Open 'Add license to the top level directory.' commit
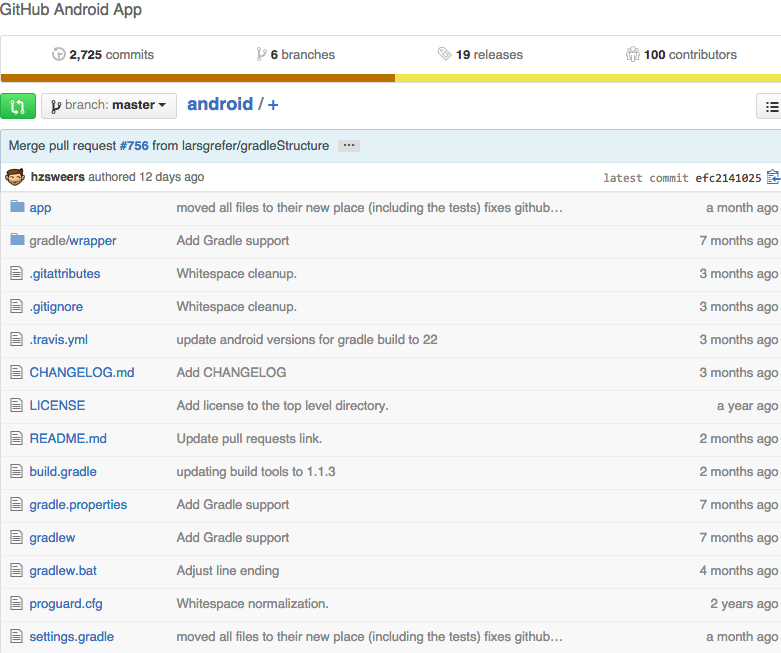 282,405
